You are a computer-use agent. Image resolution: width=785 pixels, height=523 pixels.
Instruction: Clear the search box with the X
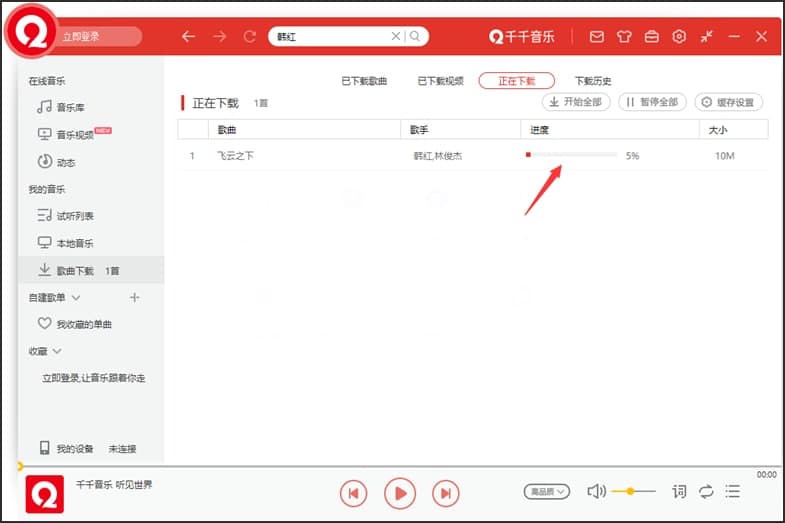click(x=396, y=37)
